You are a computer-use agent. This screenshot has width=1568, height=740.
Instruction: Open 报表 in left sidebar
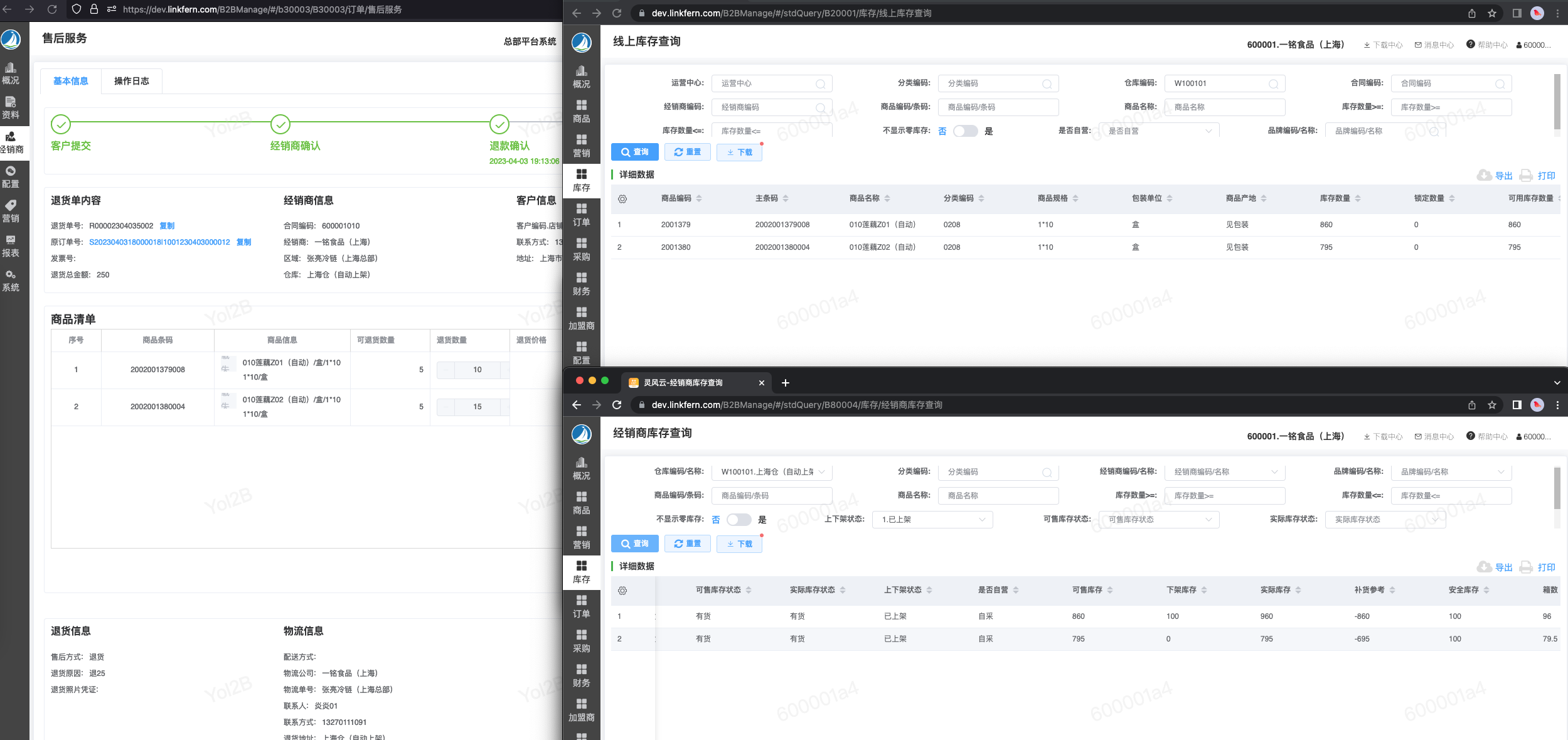point(11,246)
